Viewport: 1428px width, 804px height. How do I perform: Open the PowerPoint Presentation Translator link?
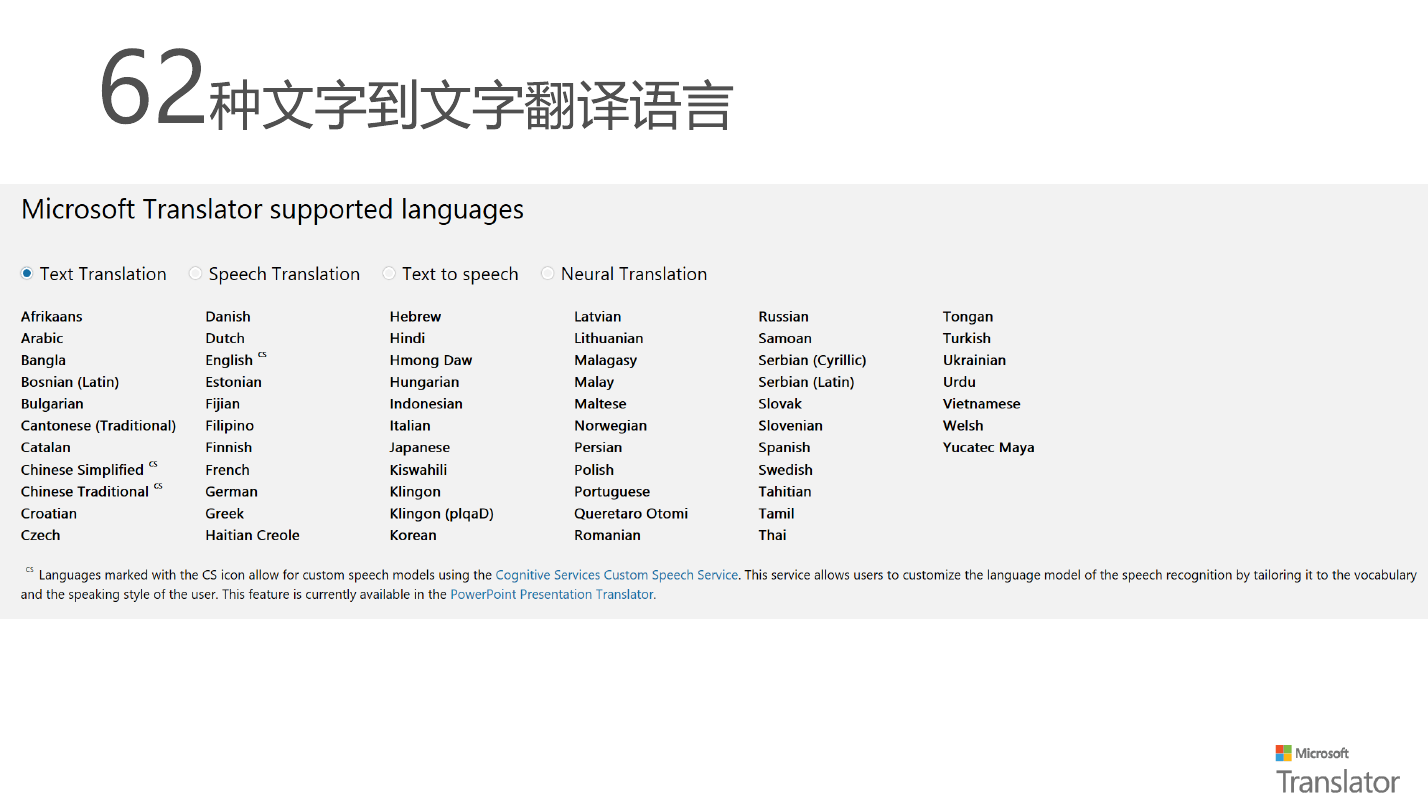pos(553,594)
